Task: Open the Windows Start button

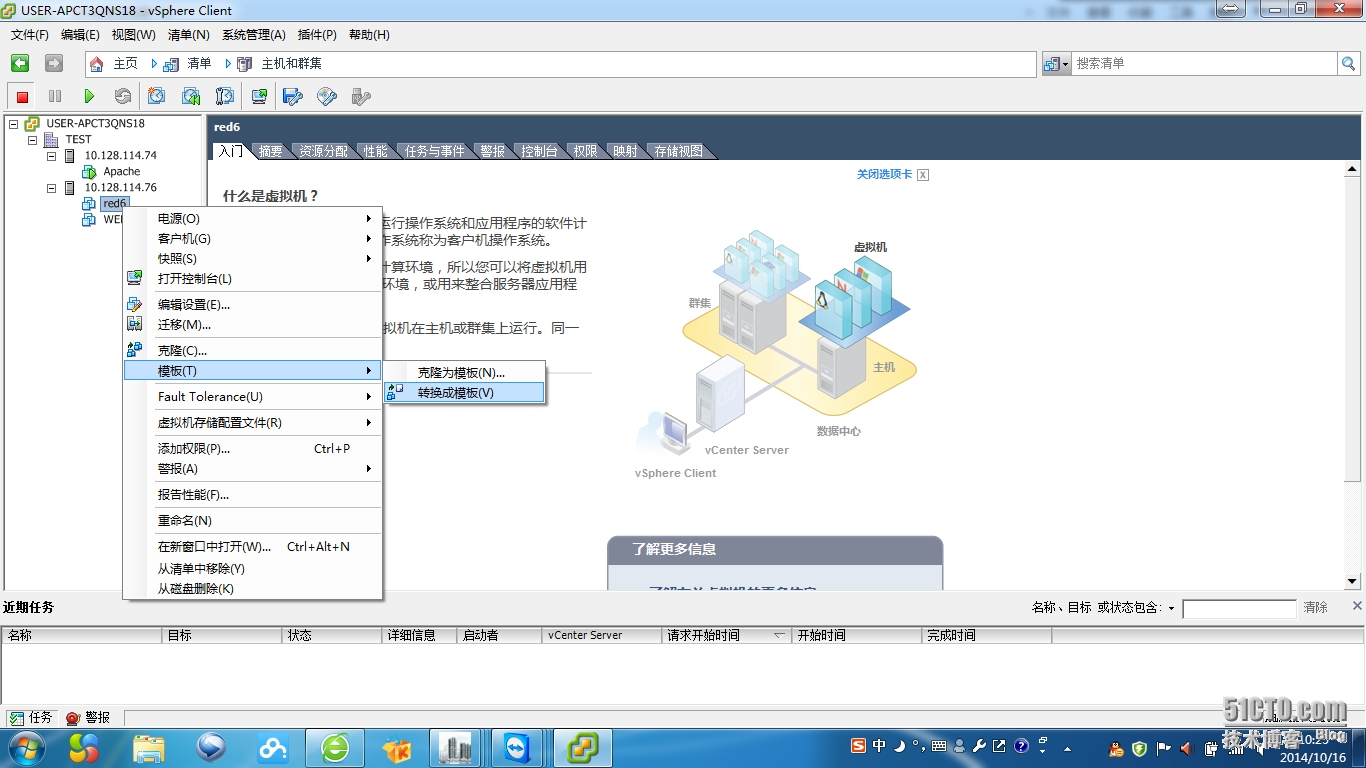Action: pos(25,747)
